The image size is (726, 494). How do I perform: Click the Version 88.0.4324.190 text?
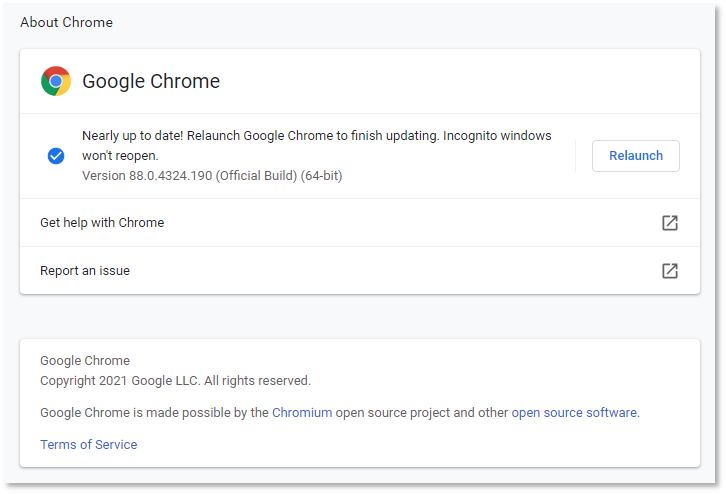tap(147, 176)
